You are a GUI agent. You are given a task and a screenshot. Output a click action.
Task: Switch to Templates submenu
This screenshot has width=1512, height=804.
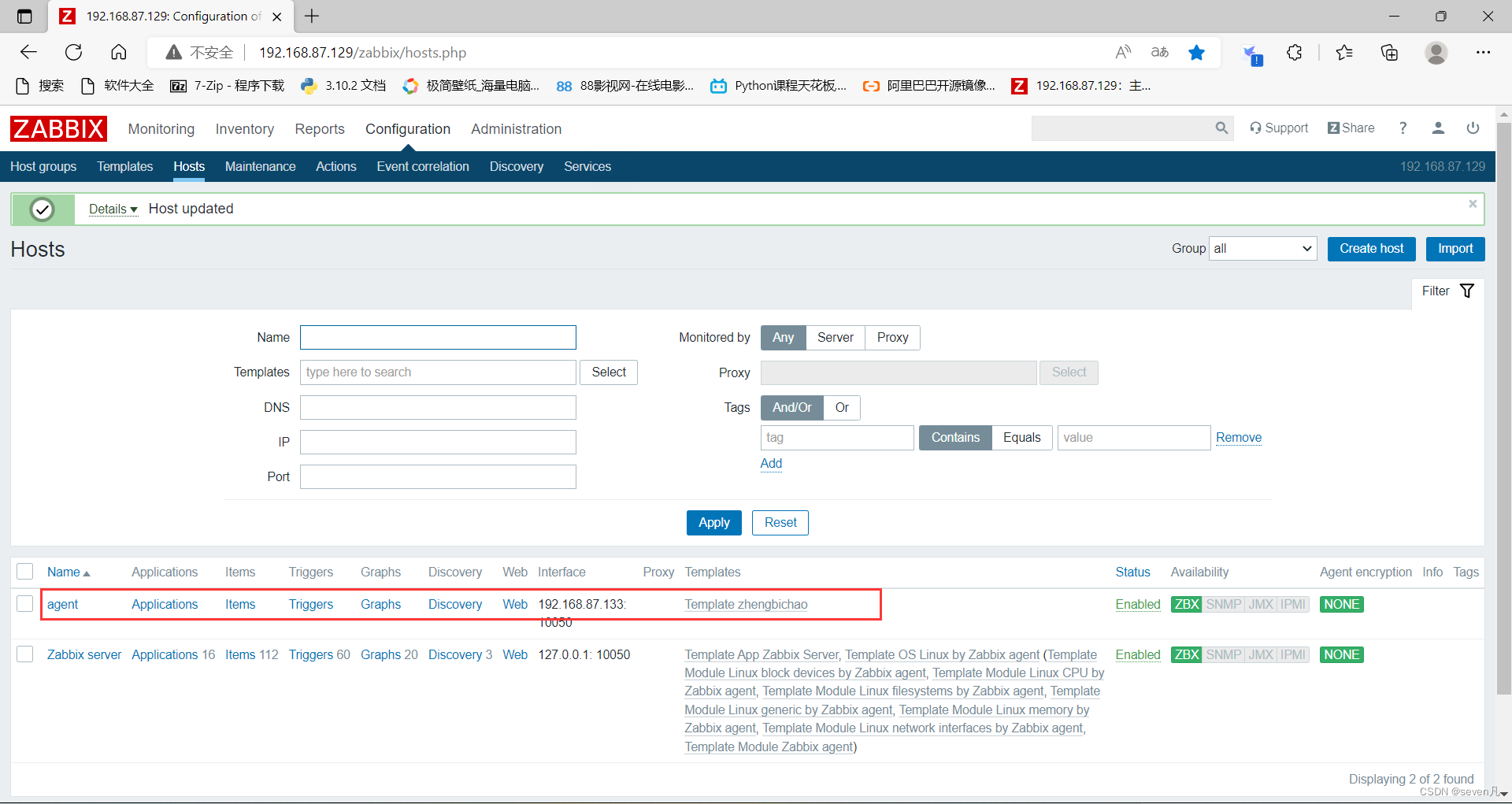click(125, 166)
